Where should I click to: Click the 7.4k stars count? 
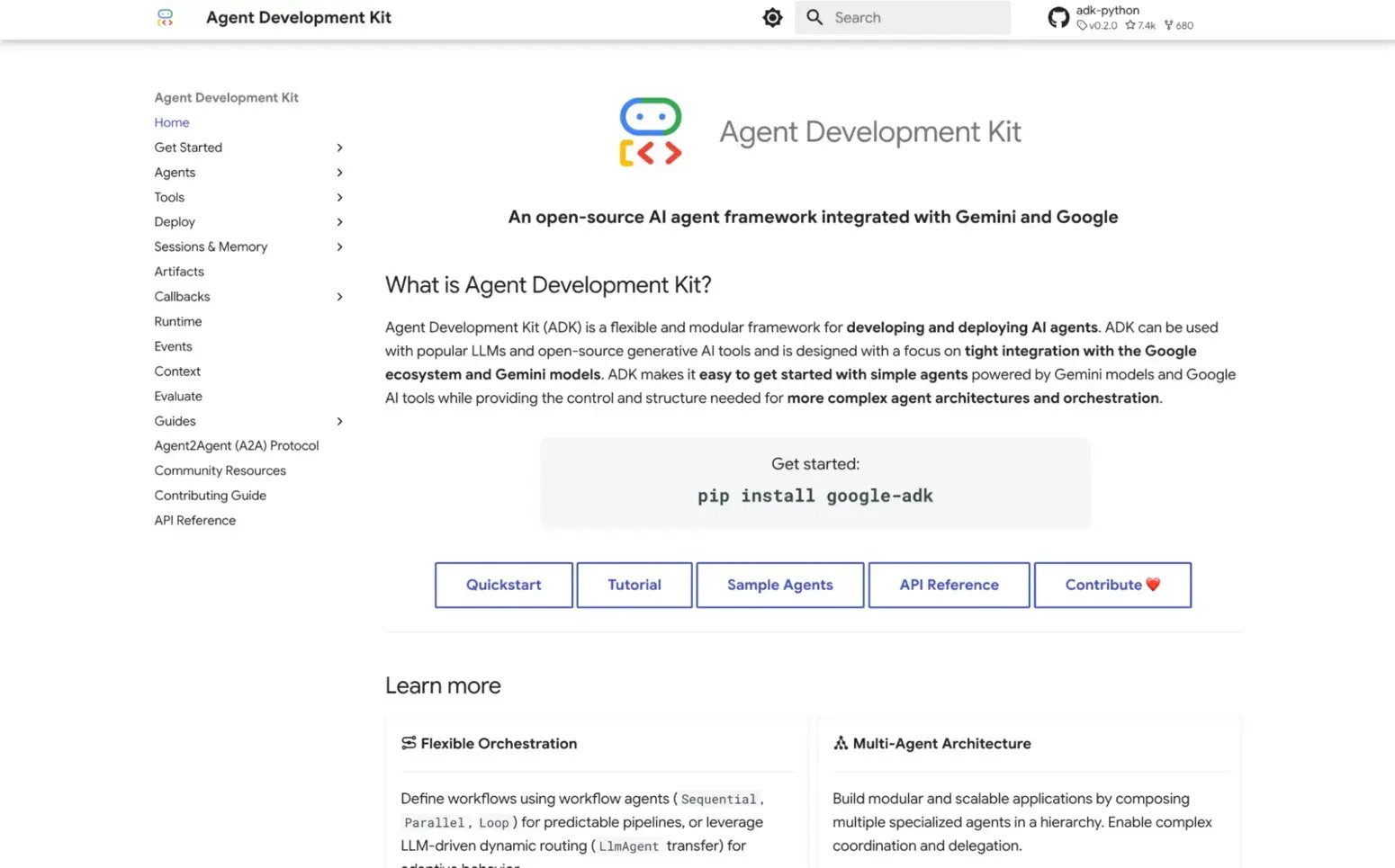click(x=1140, y=25)
